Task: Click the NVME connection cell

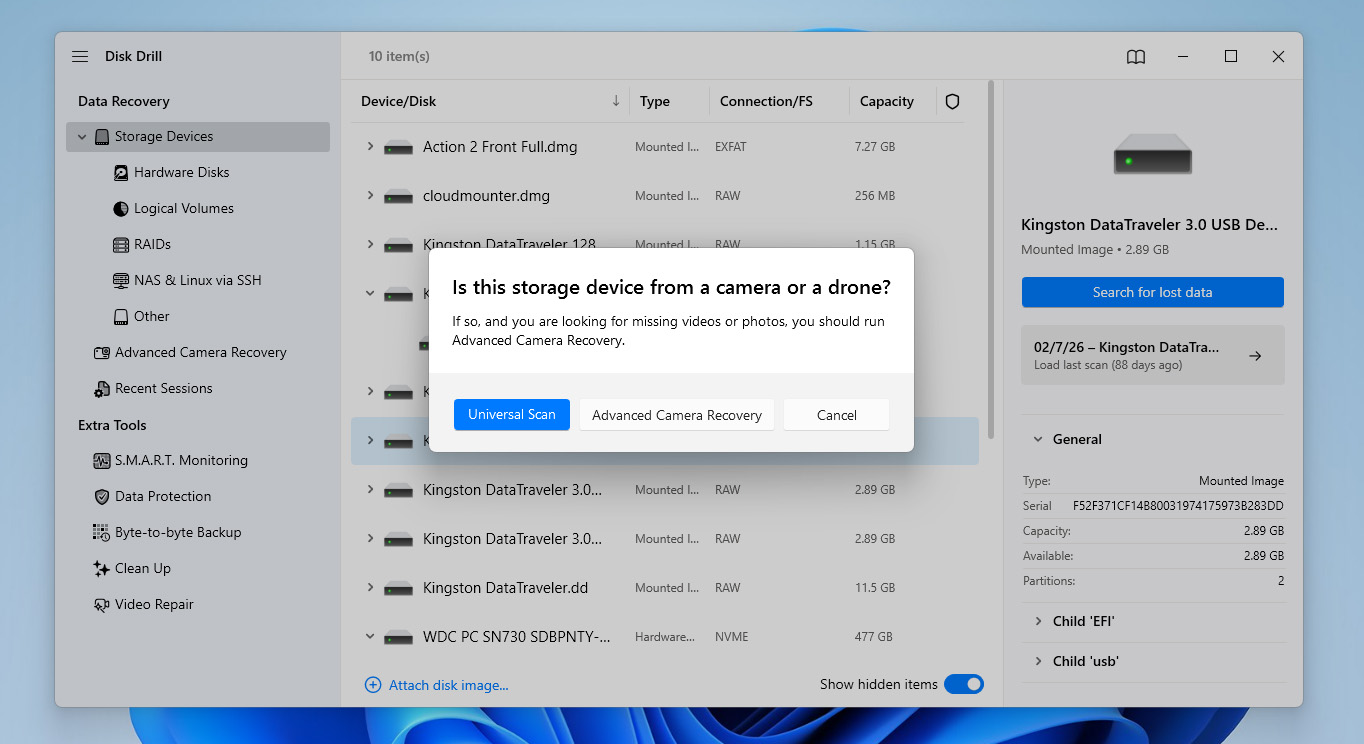Action: pos(732,637)
